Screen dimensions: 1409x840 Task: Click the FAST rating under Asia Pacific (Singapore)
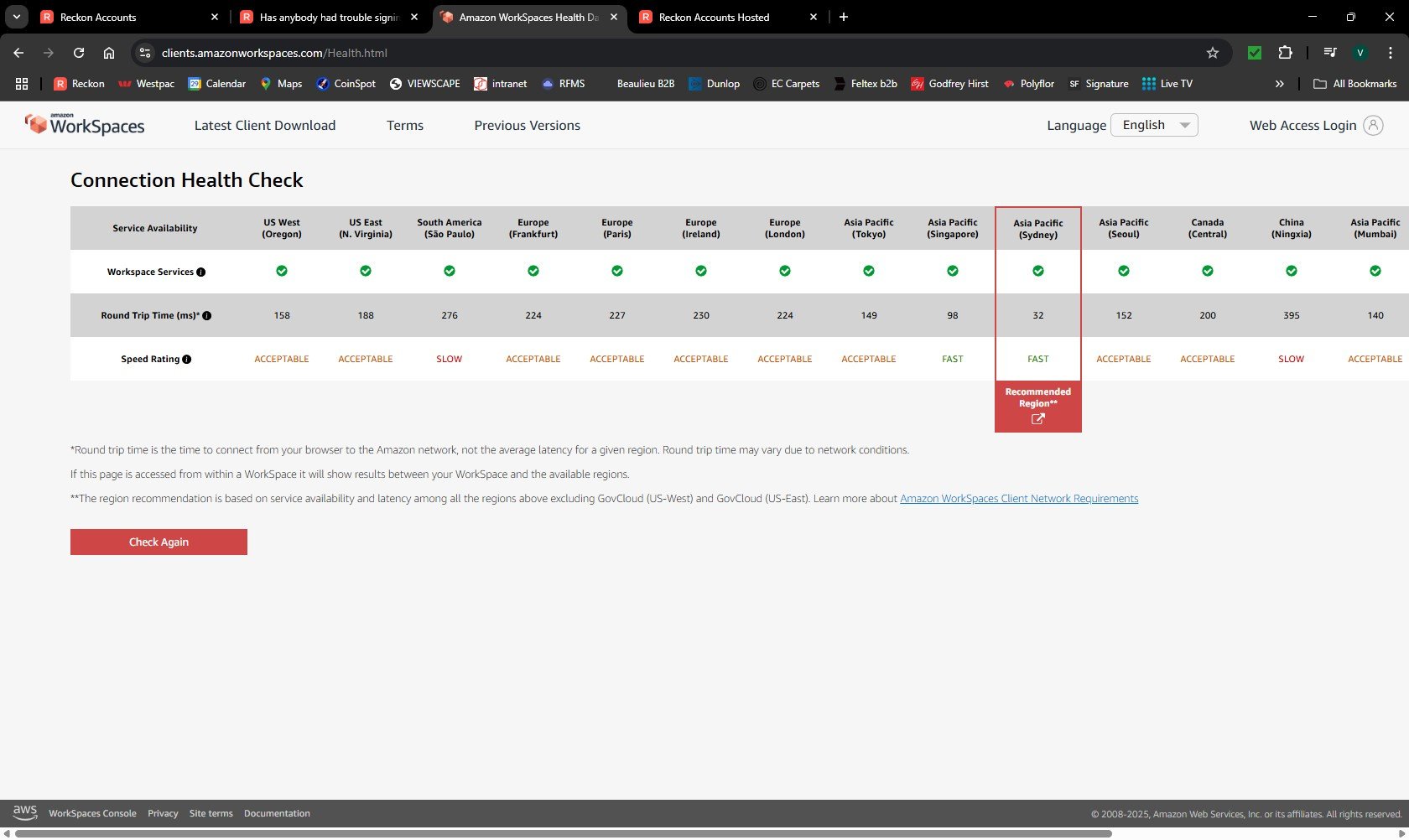(x=953, y=359)
